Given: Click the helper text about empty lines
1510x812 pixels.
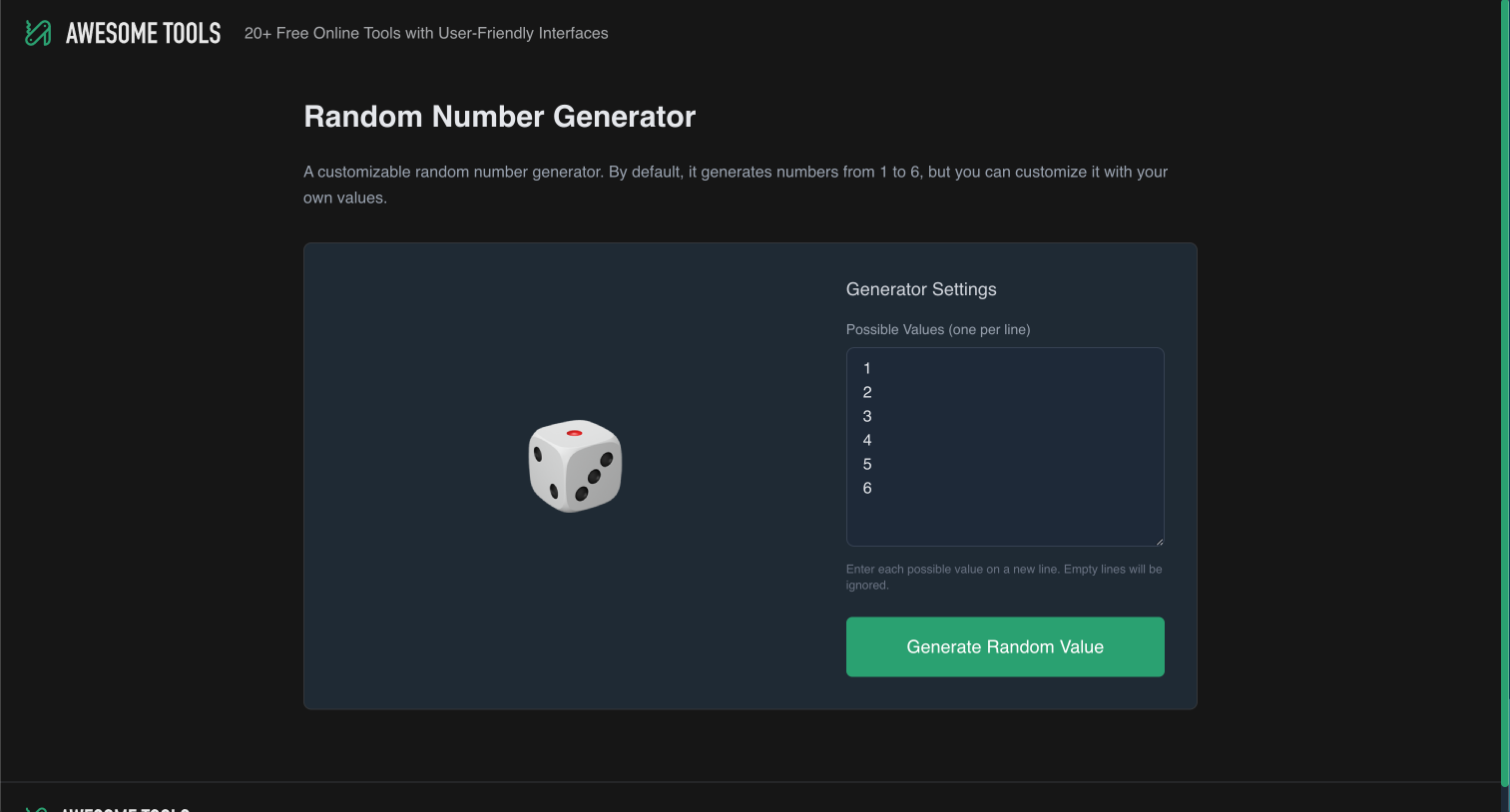Looking at the screenshot, I should (x=1004, y=577).
